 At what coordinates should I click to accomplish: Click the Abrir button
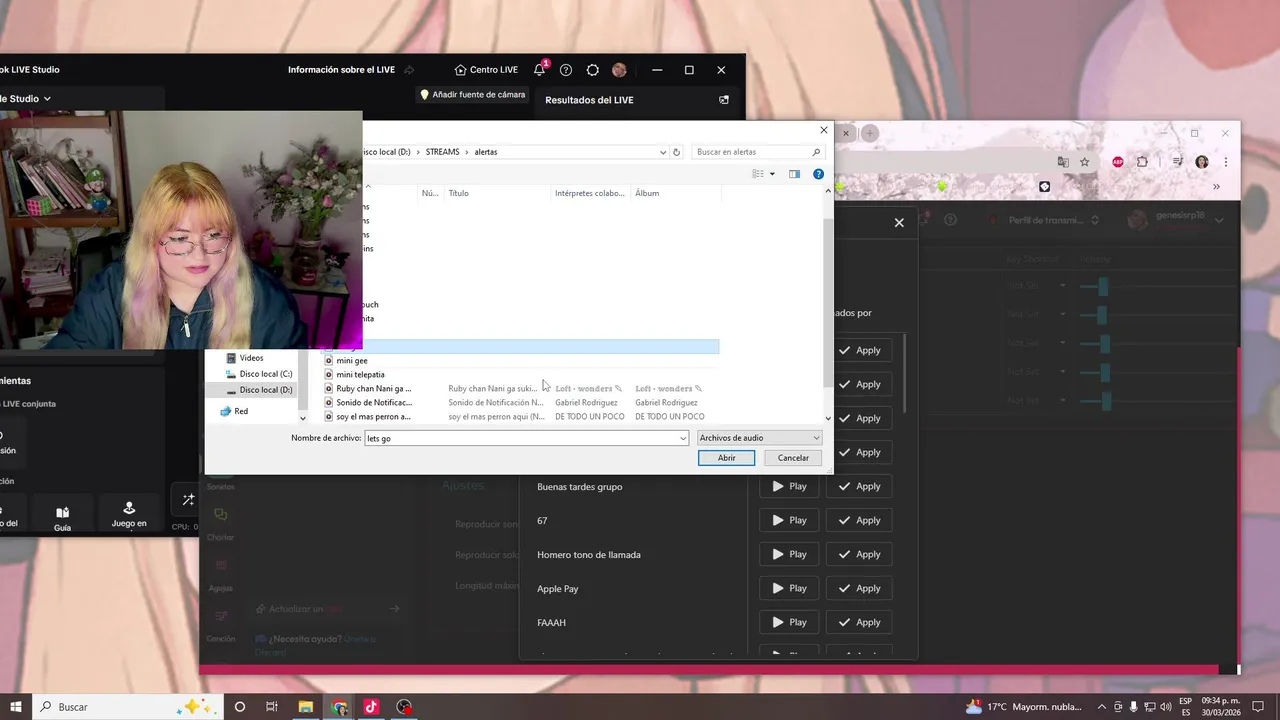coord(726,458)
